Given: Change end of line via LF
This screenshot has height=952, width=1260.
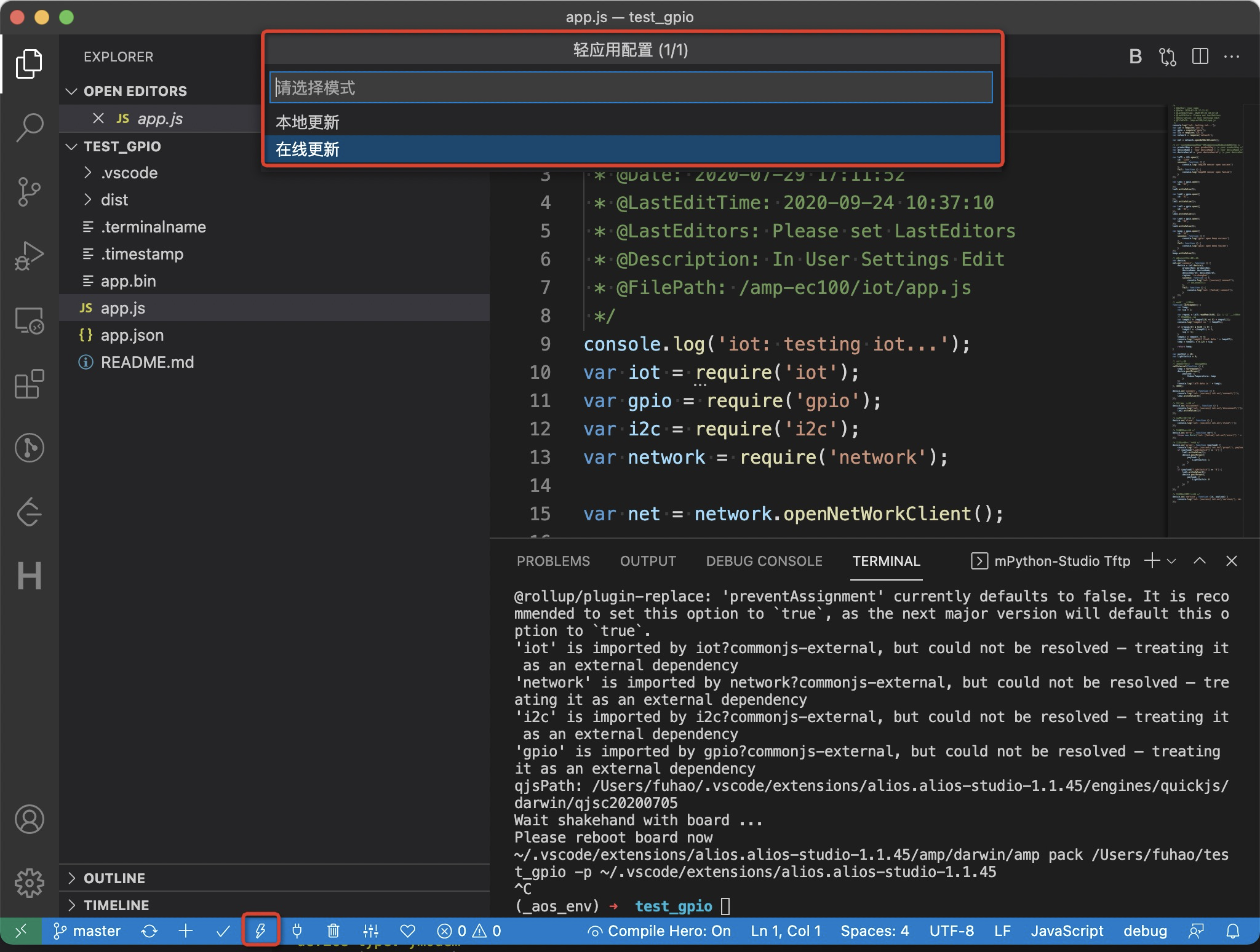Looking at the screenshot, I should 1003,931.
